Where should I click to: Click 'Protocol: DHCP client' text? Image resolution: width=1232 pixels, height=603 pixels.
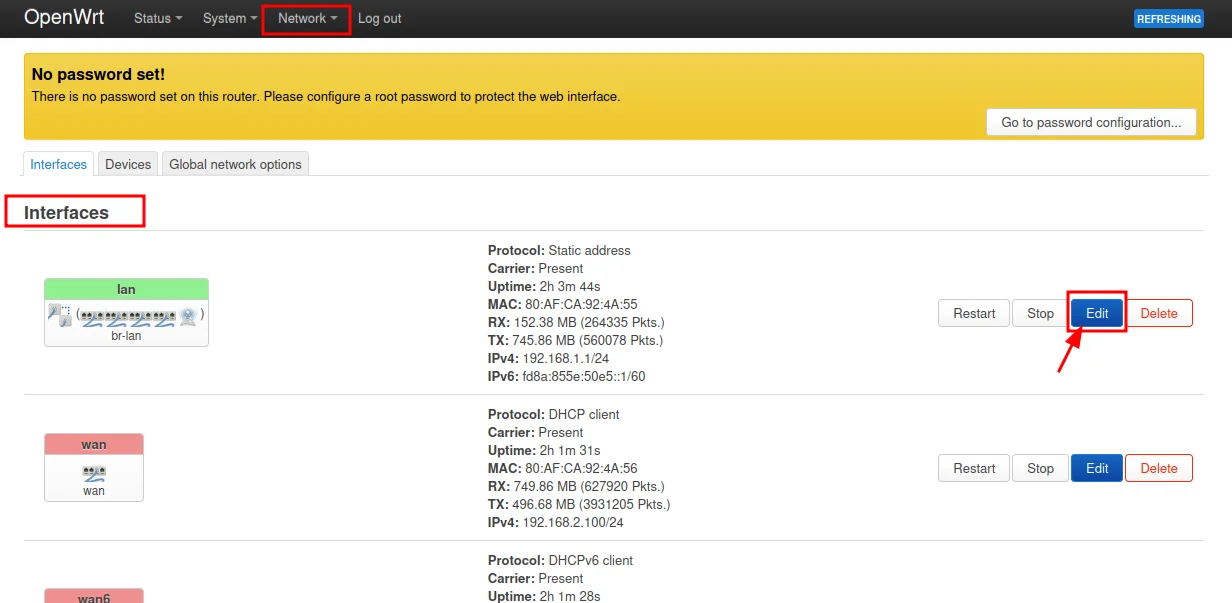pos(554,414)
